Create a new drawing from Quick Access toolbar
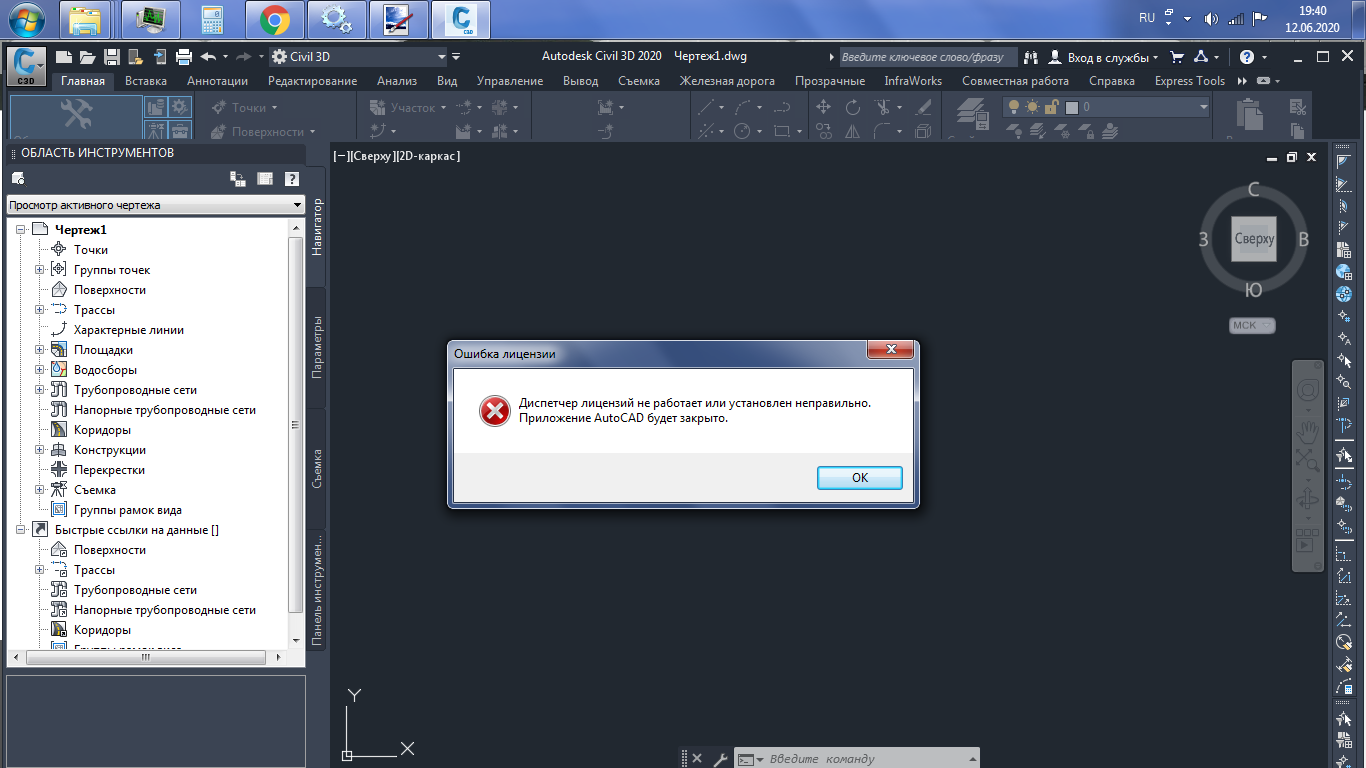 click(64, 57)
